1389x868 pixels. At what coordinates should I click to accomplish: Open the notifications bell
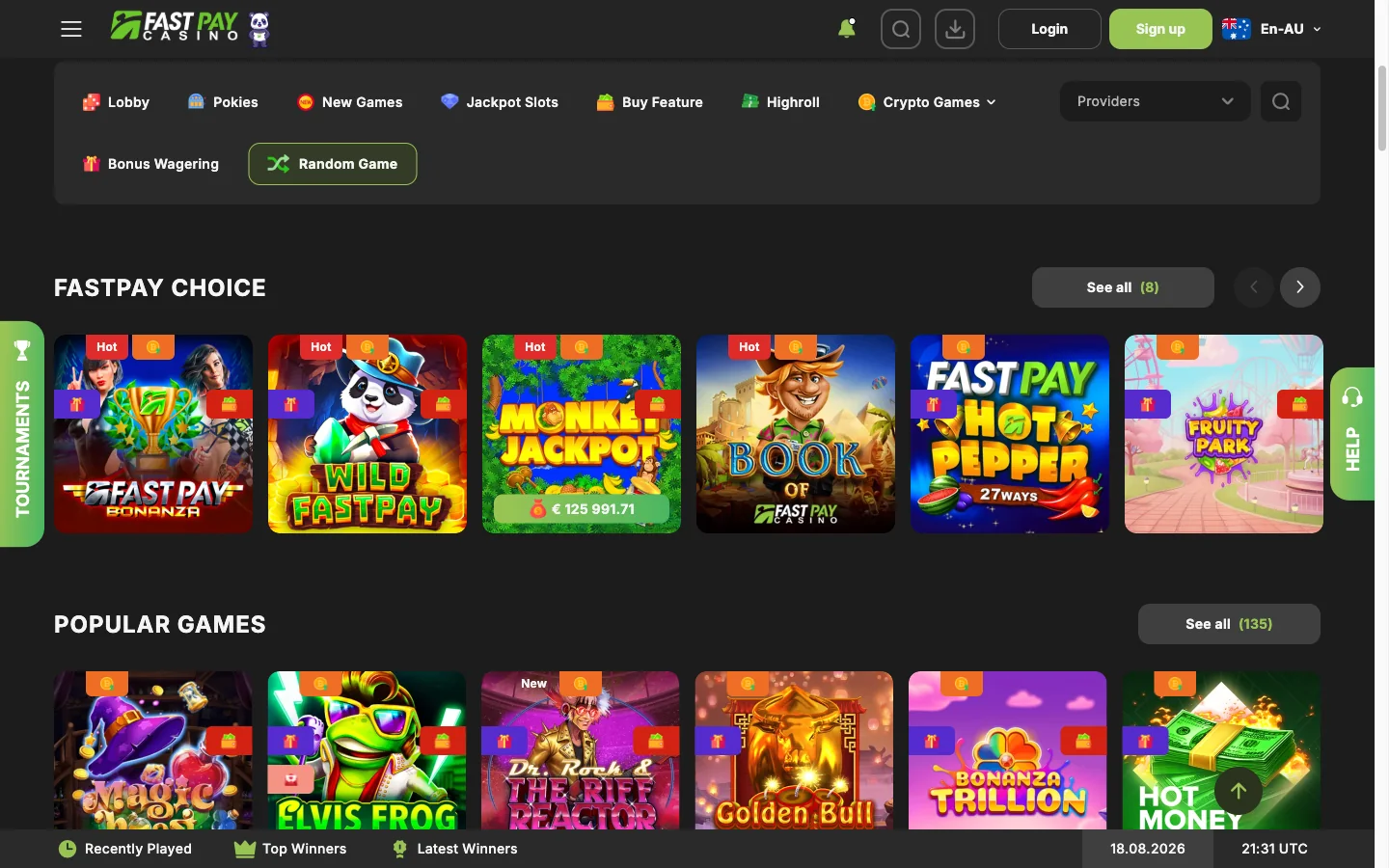coord(847,29)
